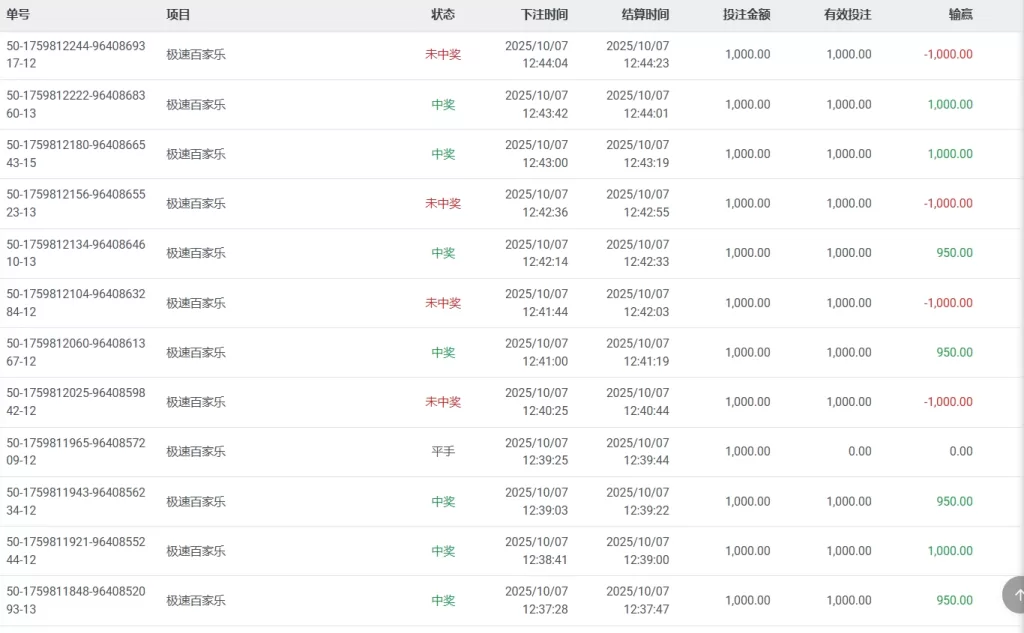Open order 50-1759812180-9640866543-15
1024x633 pixels.
tap(75, 154)
